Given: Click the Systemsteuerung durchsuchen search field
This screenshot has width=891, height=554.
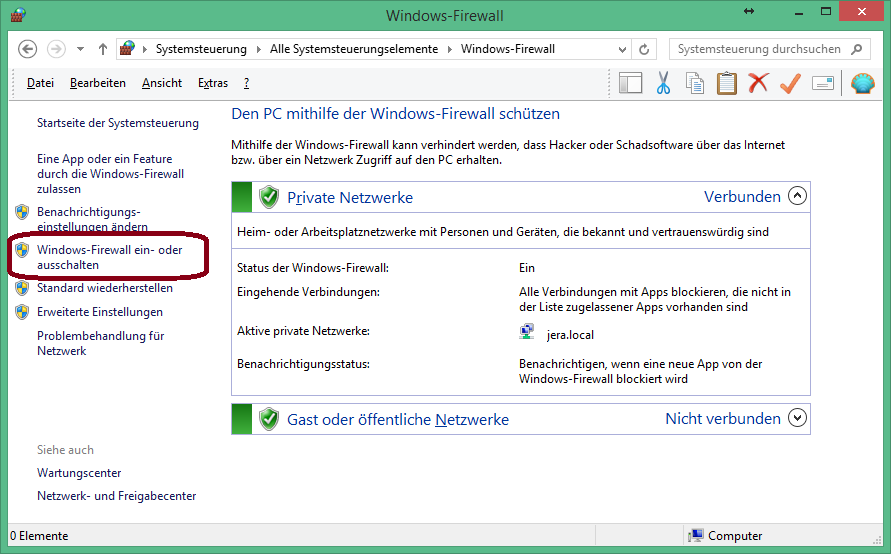Looking at the screenshot, I should (758, 49).
